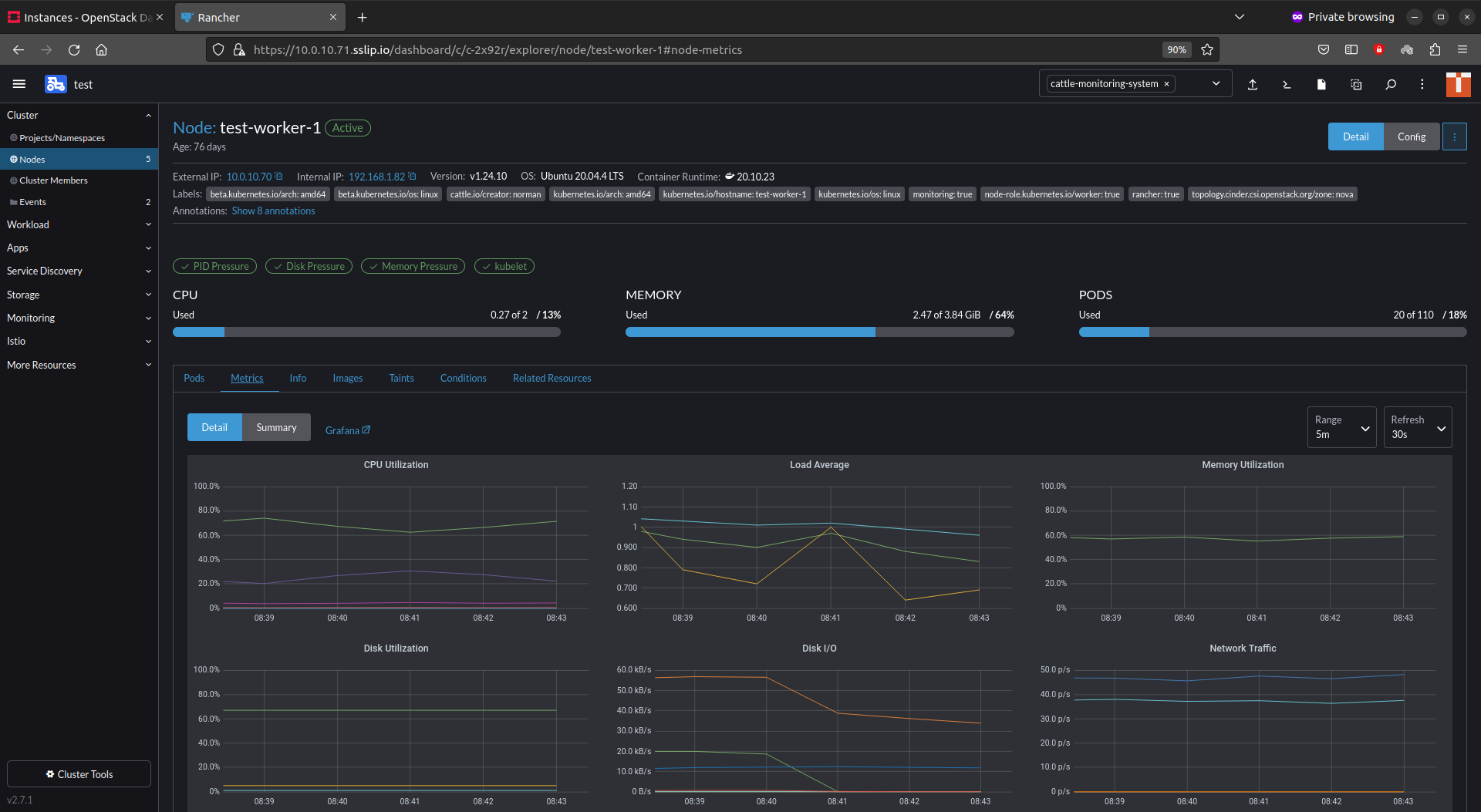1481x812 pixels.
Task: Select the Detail metrics view
Action: (214, 426)
